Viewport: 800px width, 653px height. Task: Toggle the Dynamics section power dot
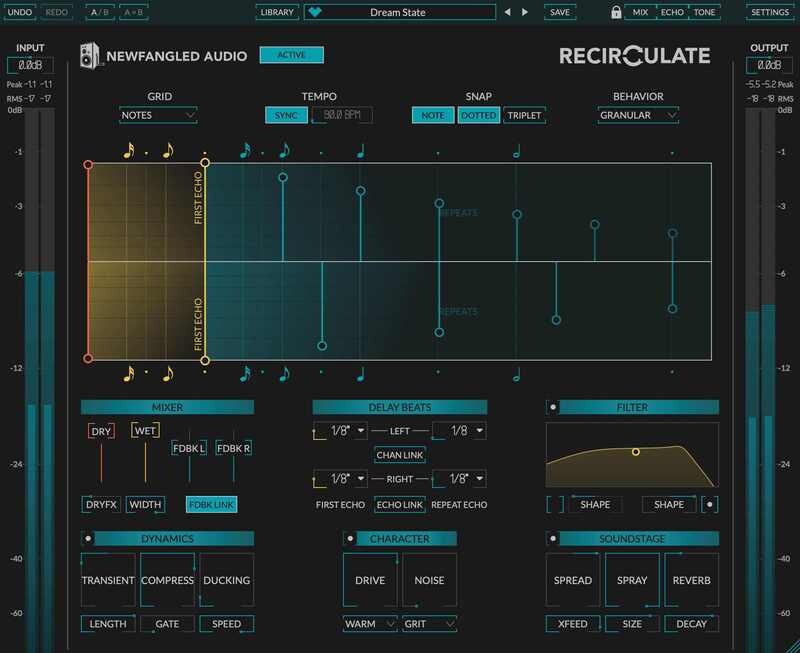[x=88, y=539]
